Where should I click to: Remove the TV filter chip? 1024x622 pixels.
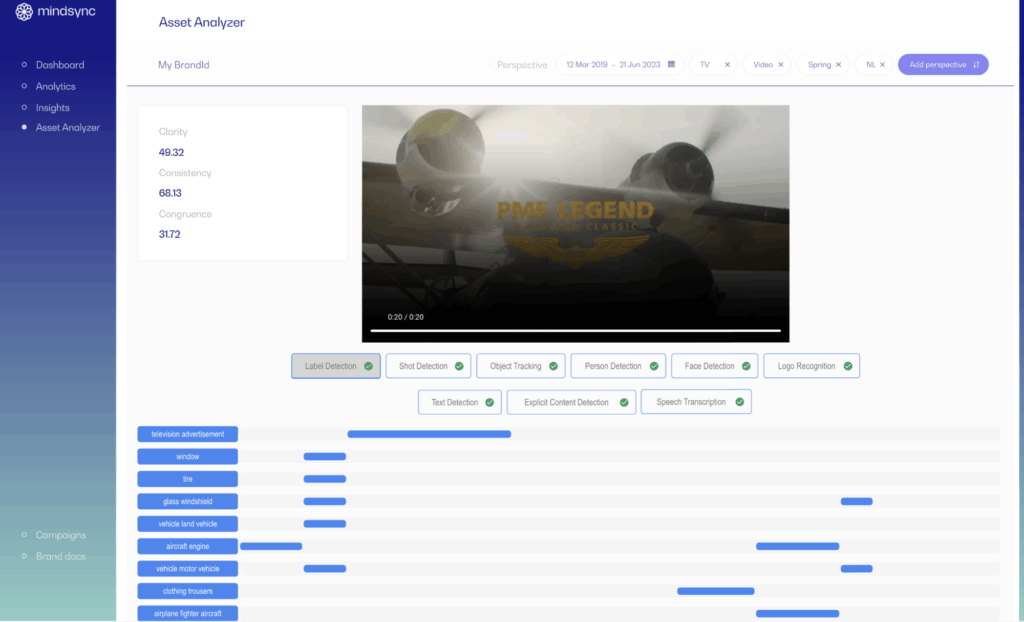click(727, 65)
